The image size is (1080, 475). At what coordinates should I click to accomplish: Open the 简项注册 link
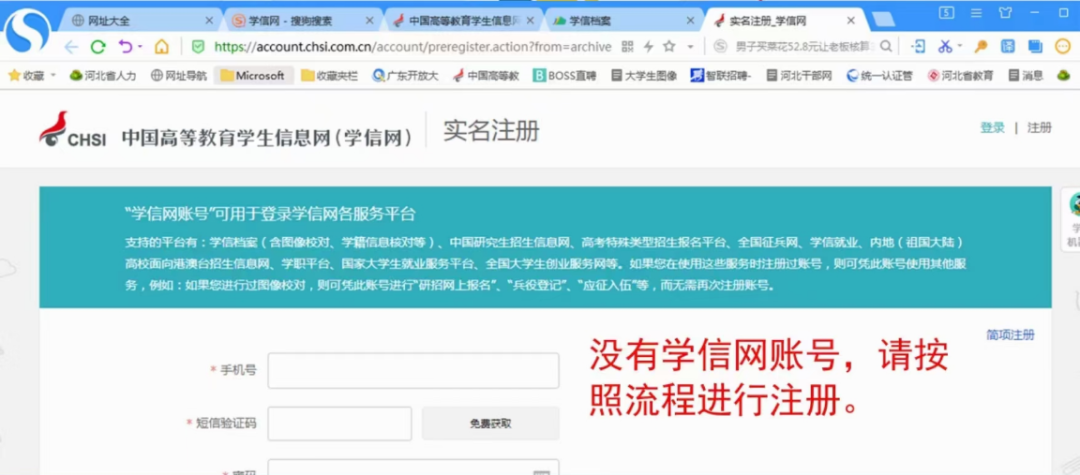tap(1010, 335)
